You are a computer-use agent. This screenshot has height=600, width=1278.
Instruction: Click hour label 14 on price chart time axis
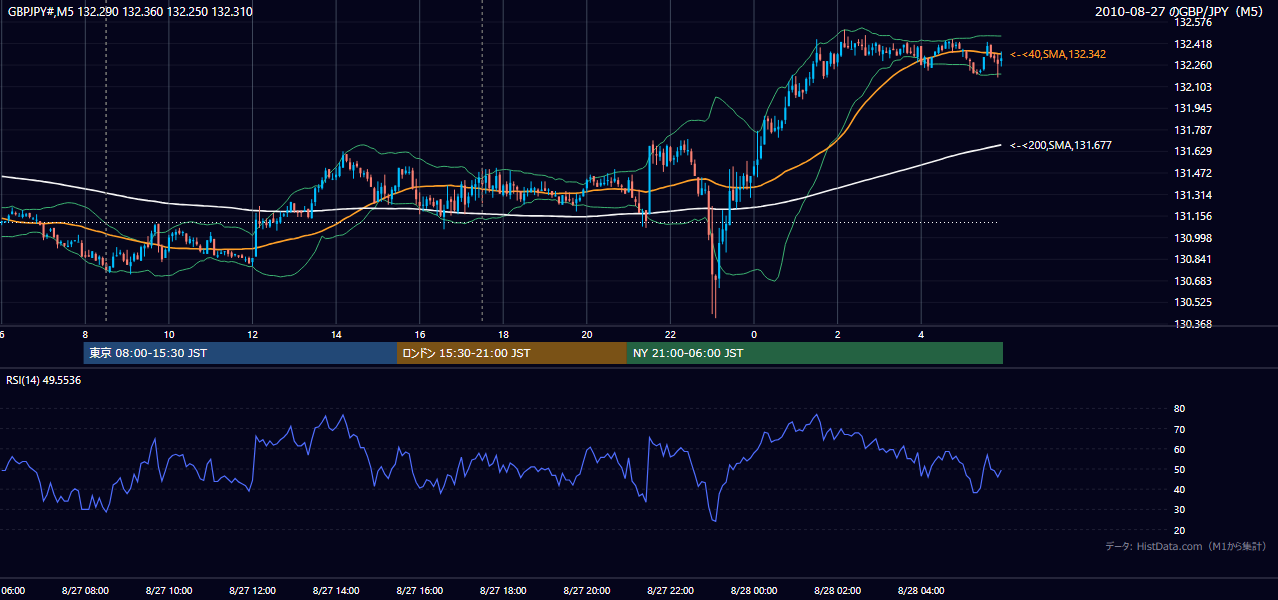tap(337, 335)
